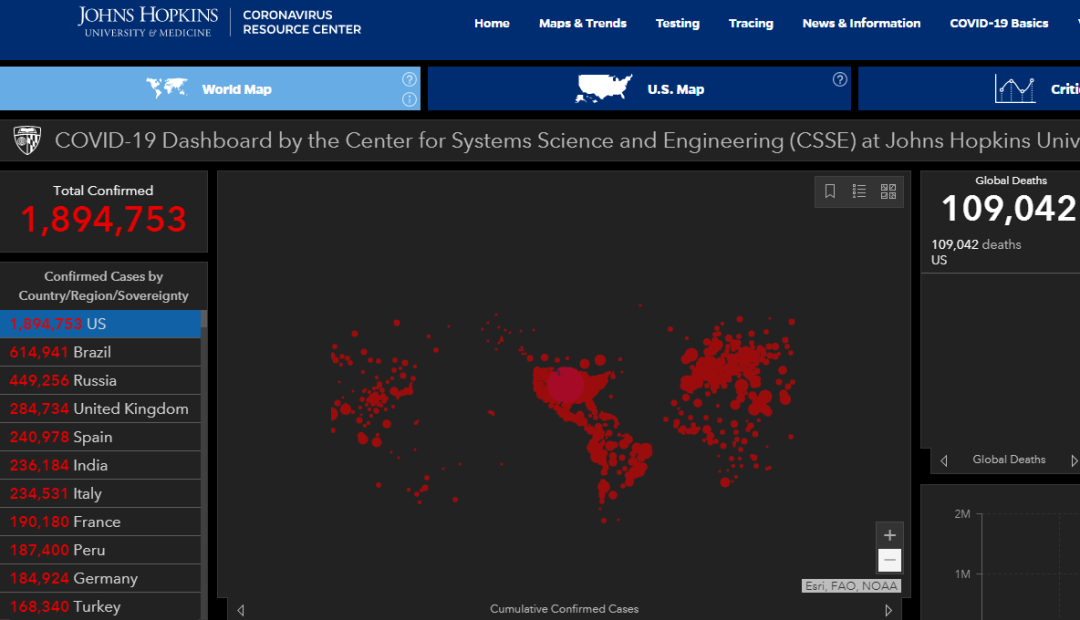Viewport: 1080px width, 620px height.
Task: Click the country list scrollbar
Action: click(x=204, y=450)
